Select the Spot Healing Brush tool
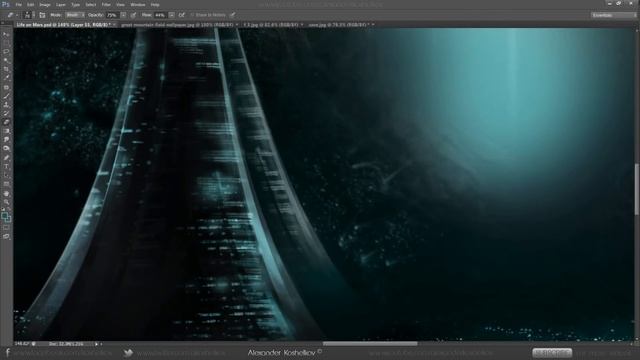The width and height of the screenshot is (640, 360). (6, 87)
